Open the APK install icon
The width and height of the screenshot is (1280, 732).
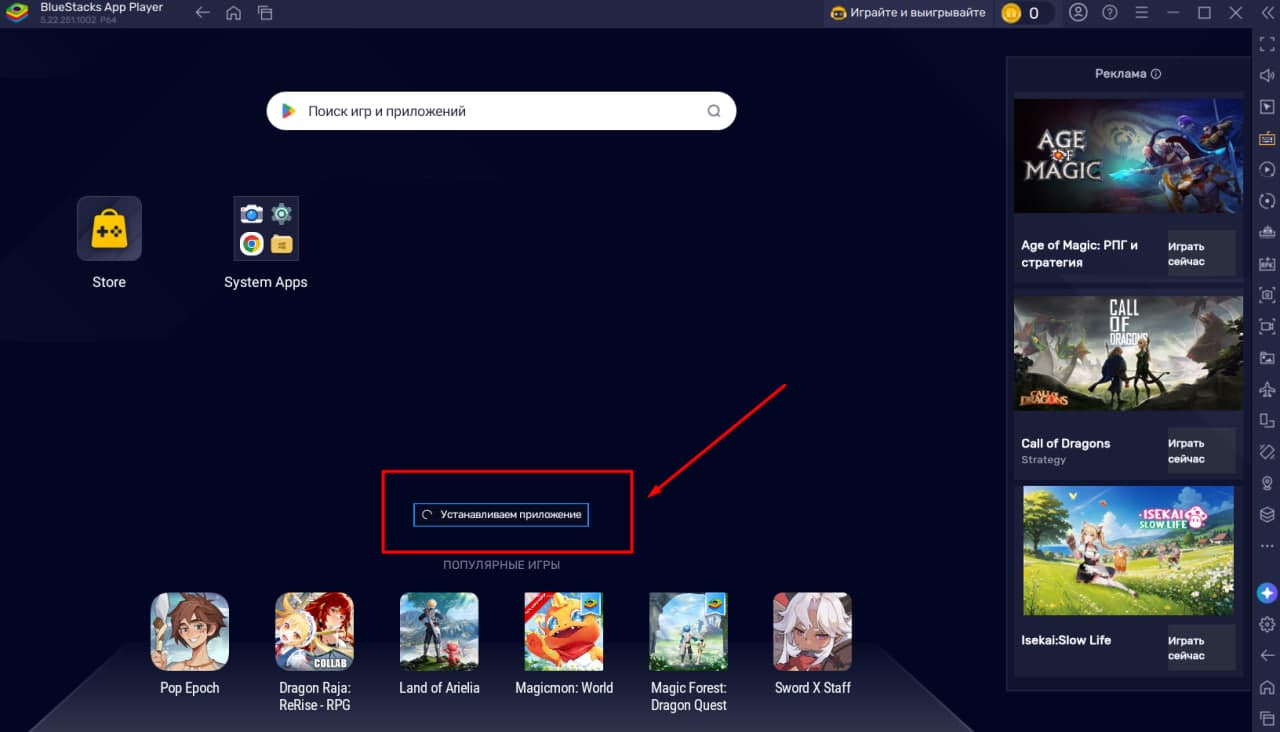click(x=1267, y=264)
